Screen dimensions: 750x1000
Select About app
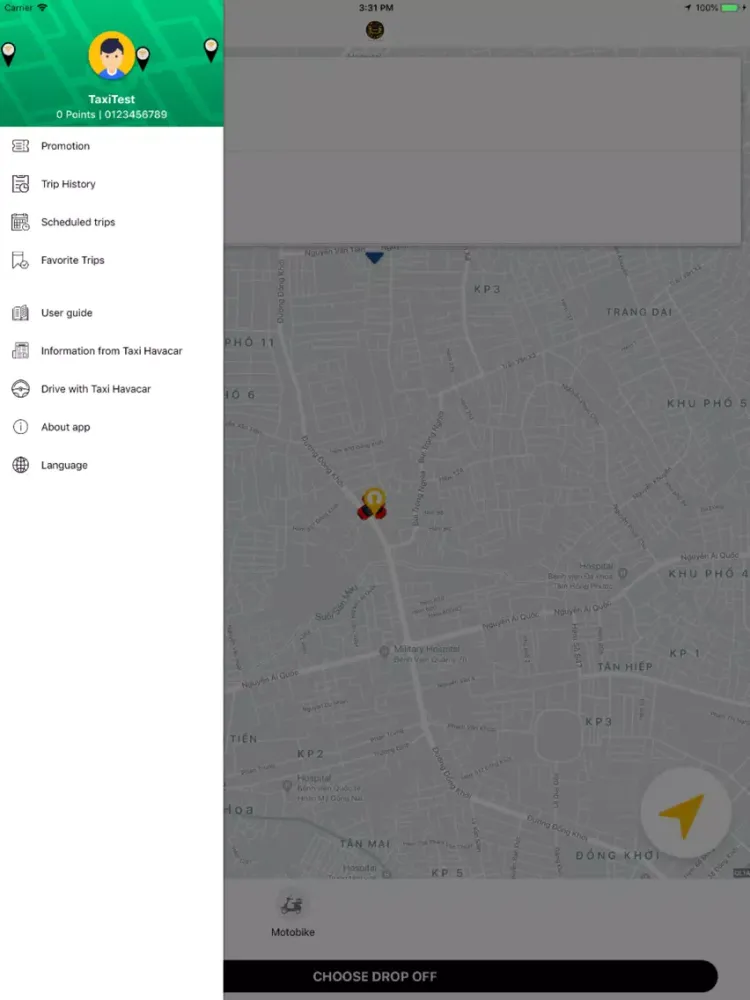(x=112, y=427)
